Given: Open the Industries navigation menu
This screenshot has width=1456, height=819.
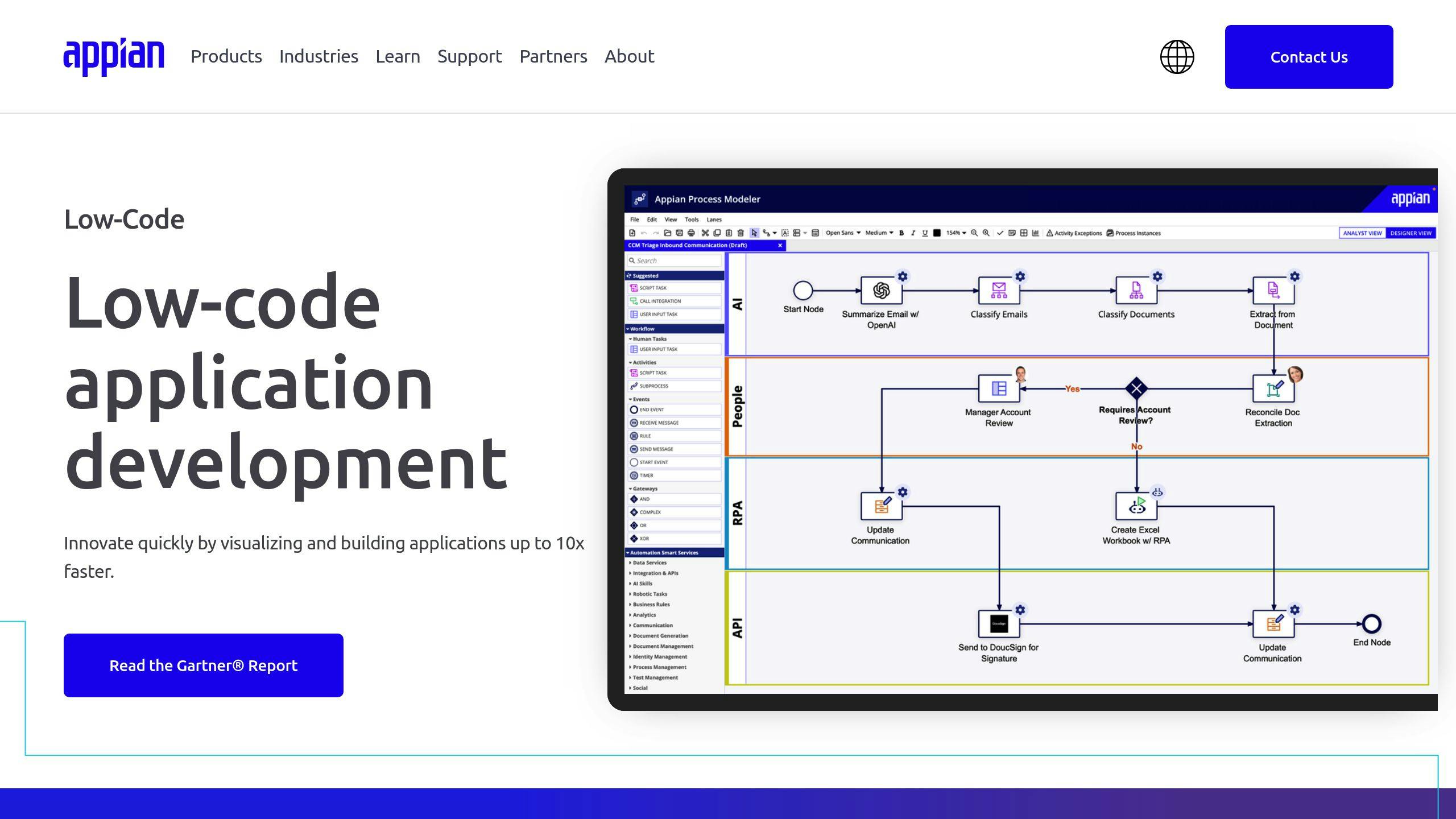Looking at the screenshot, I should (318, 56).
